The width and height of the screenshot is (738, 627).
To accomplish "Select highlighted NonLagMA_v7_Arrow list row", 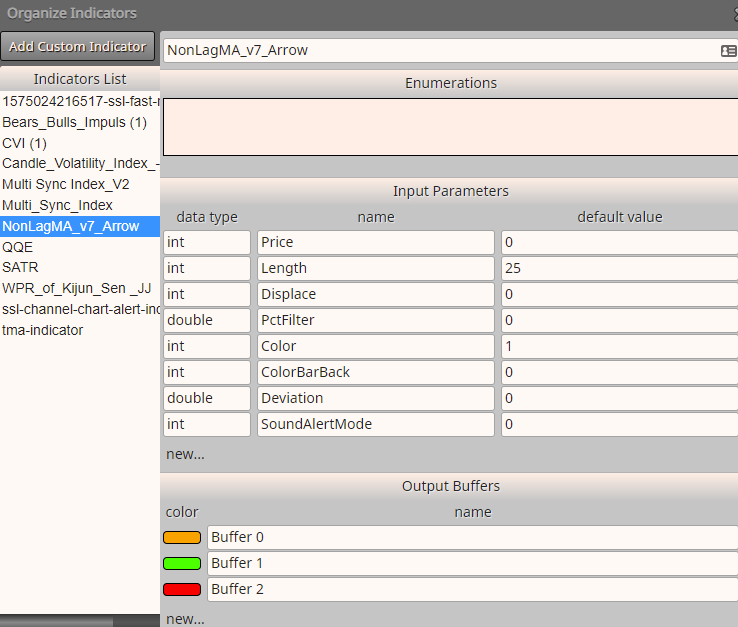I will click(x=80, y=226).
